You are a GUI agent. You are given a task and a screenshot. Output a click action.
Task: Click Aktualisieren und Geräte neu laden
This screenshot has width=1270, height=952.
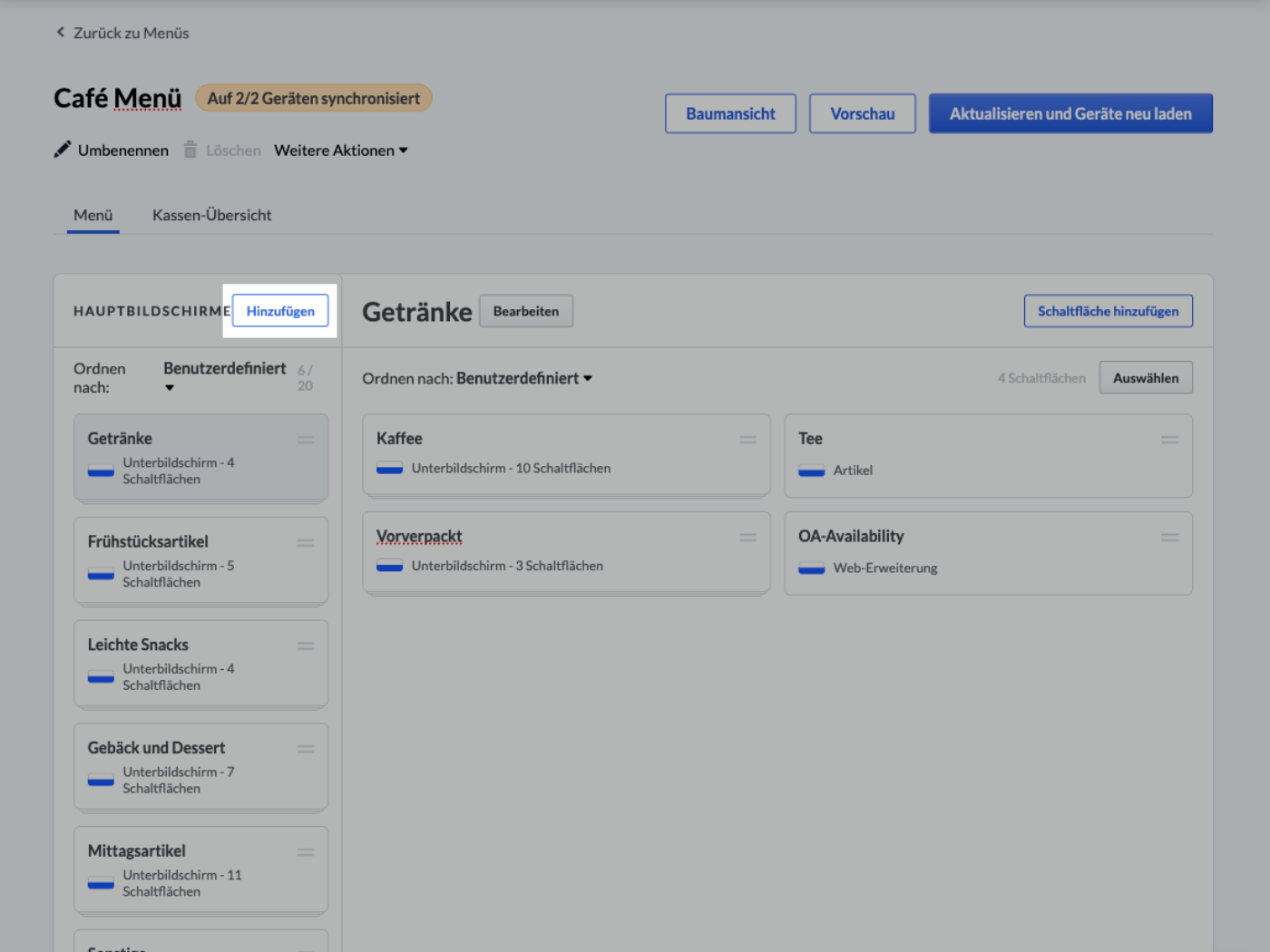(x=1070, y=113)
